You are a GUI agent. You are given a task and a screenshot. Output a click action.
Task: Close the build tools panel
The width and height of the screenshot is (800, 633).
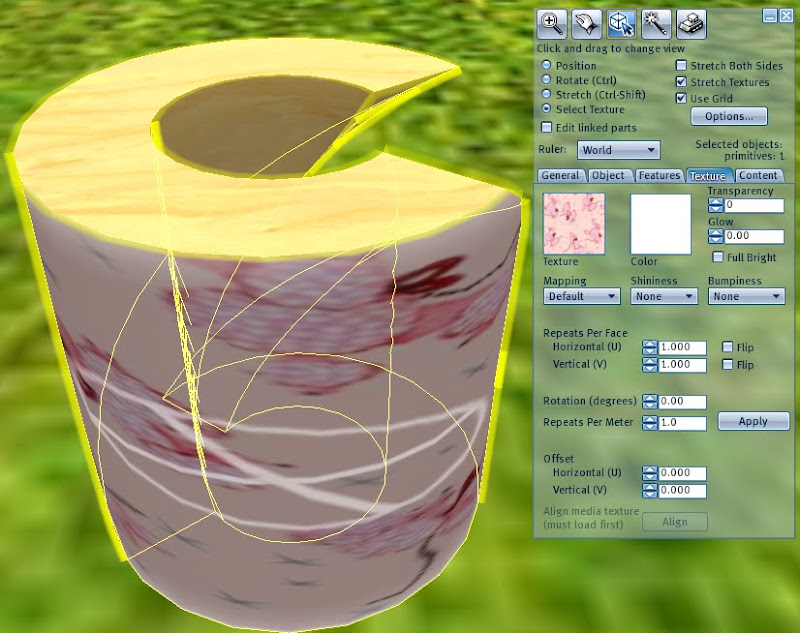(786, 16)
